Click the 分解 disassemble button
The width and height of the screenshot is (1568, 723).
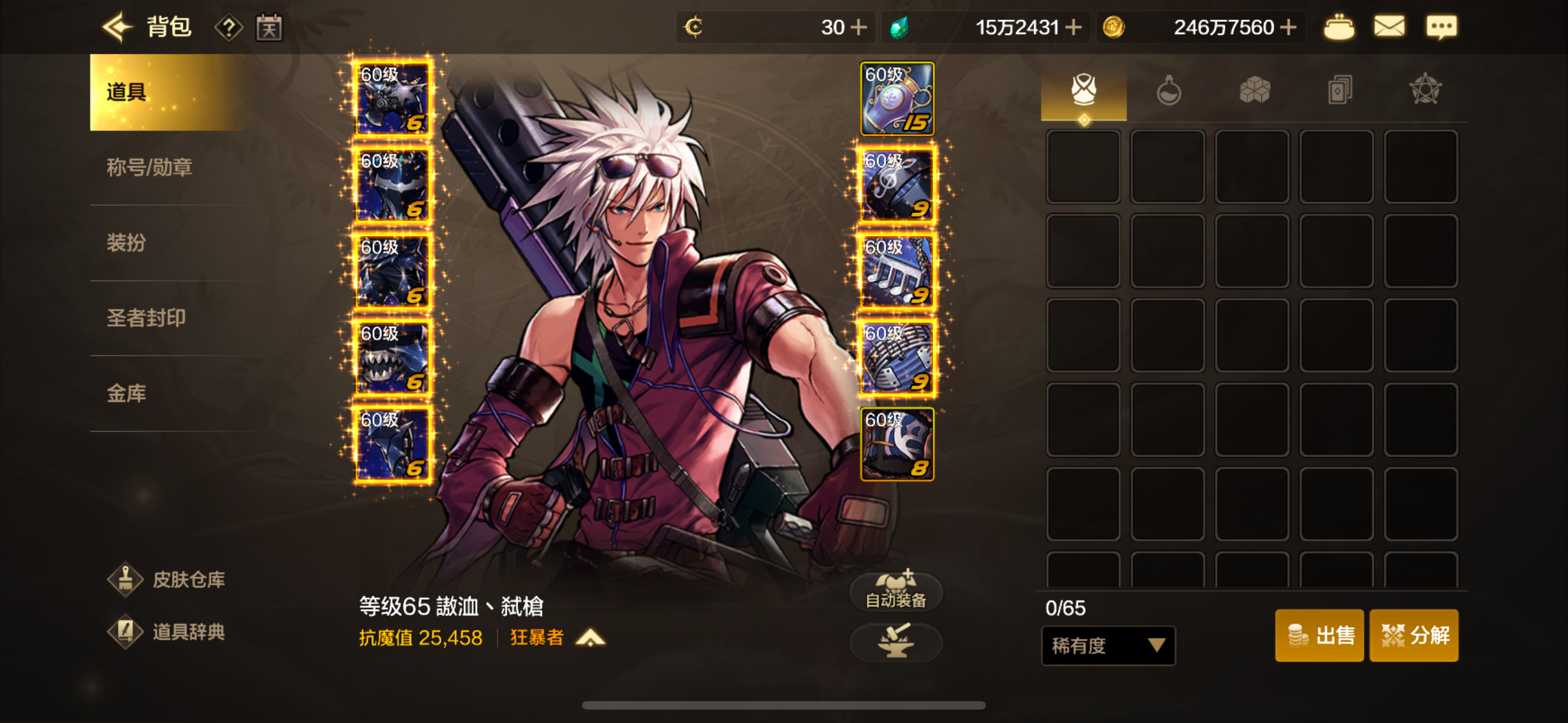(1413, 636)
